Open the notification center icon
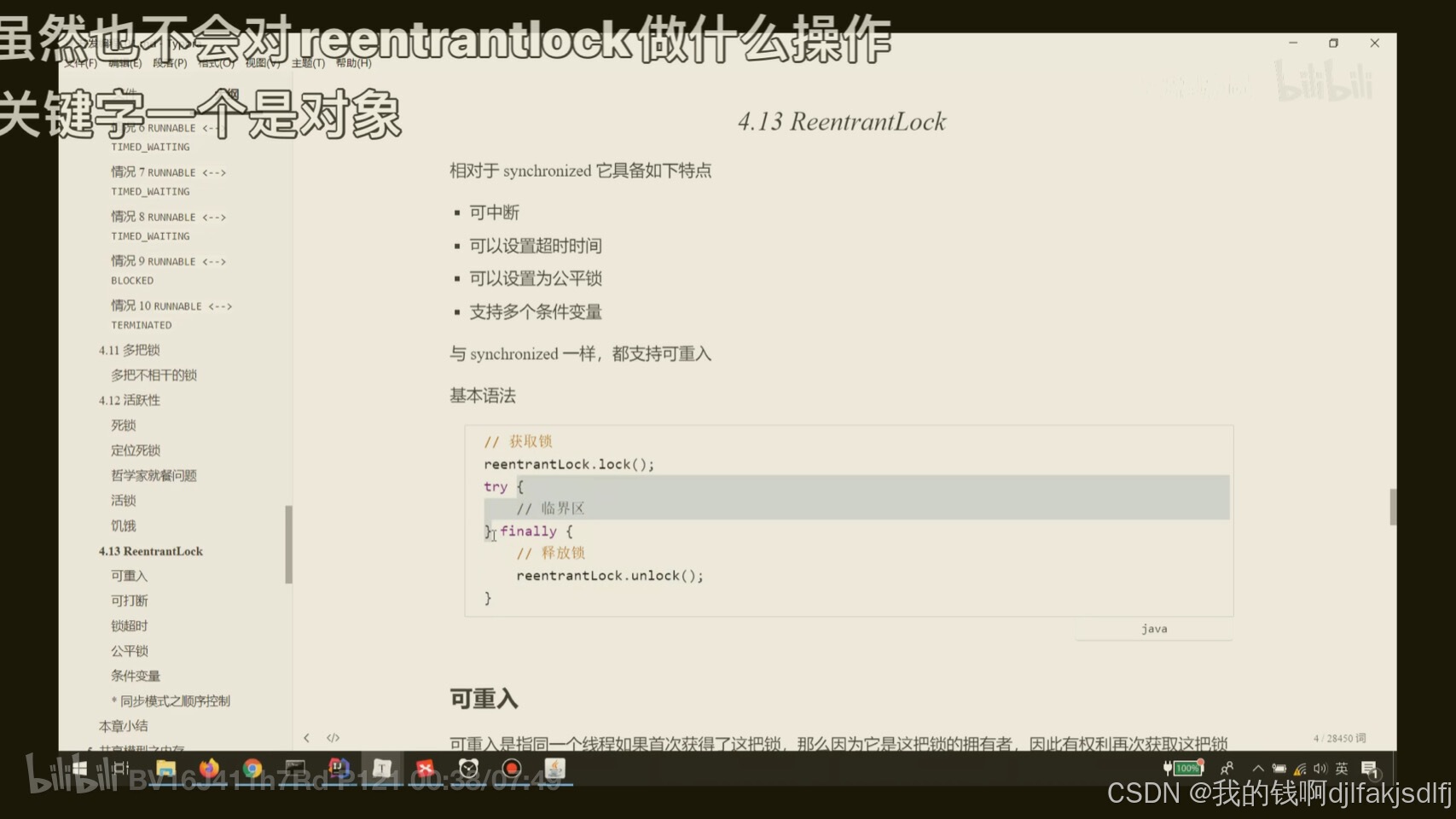 [1370, 769]
